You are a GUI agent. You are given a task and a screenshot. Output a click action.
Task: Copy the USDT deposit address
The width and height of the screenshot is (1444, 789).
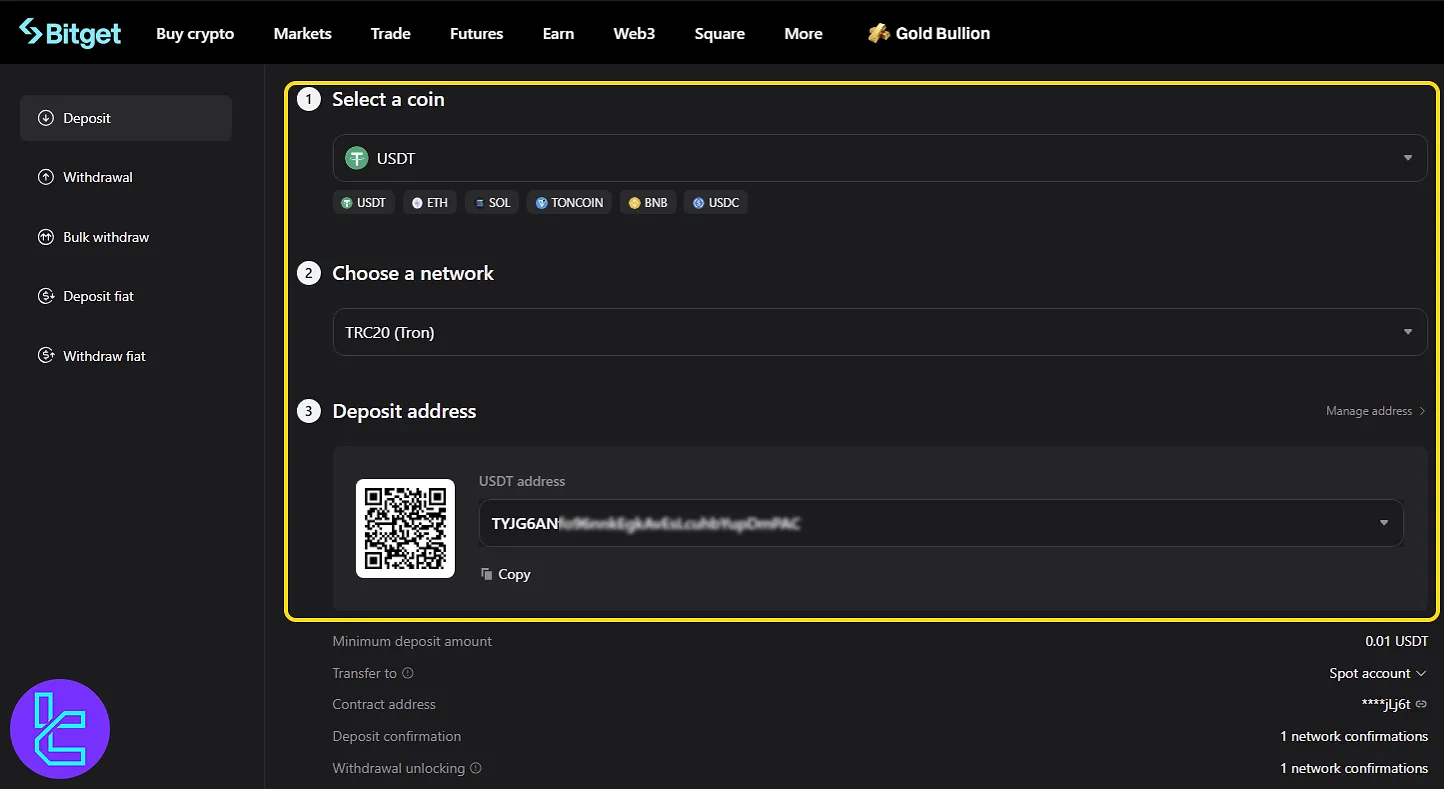[x=506, y=574]
